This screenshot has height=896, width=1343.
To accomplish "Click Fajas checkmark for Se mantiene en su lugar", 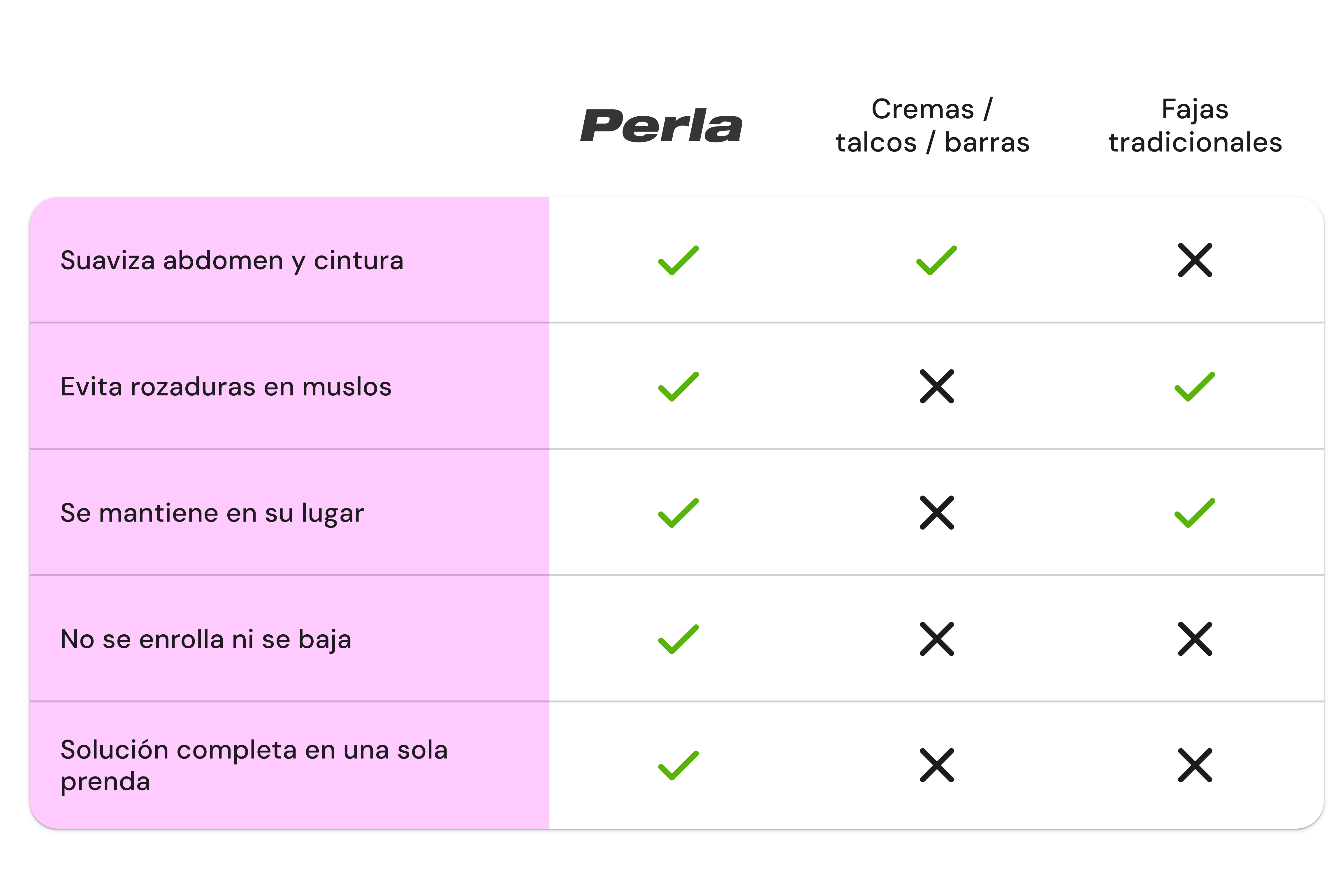I will [x=1195, y=513].
